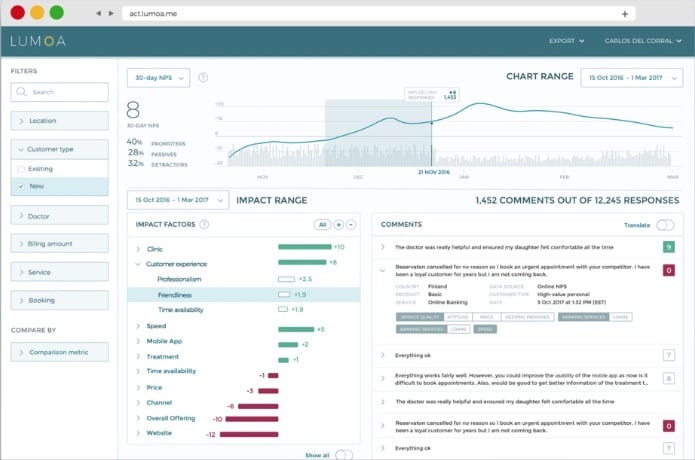Expand the Speed impact factor
695x460 pixels.
point(138,326)
